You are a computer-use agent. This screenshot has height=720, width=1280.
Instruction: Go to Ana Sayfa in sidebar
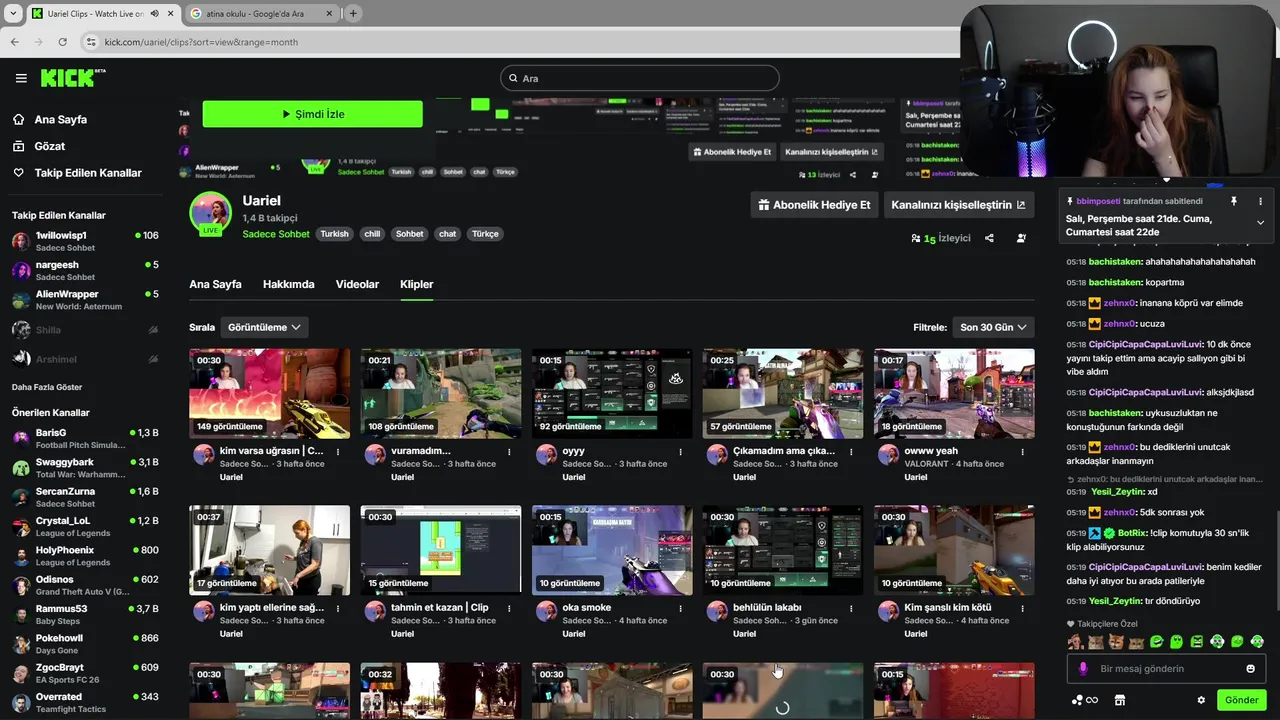(61, 119)
